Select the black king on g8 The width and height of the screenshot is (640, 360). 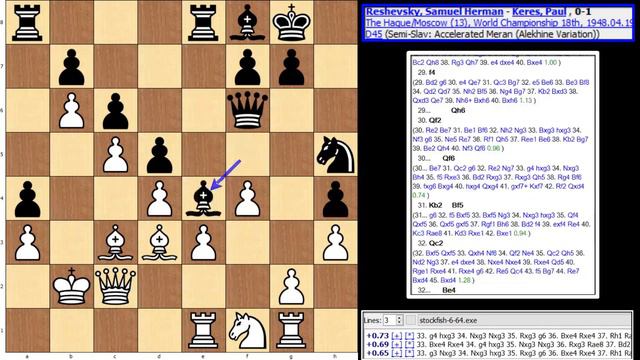[x=291, y=22]
